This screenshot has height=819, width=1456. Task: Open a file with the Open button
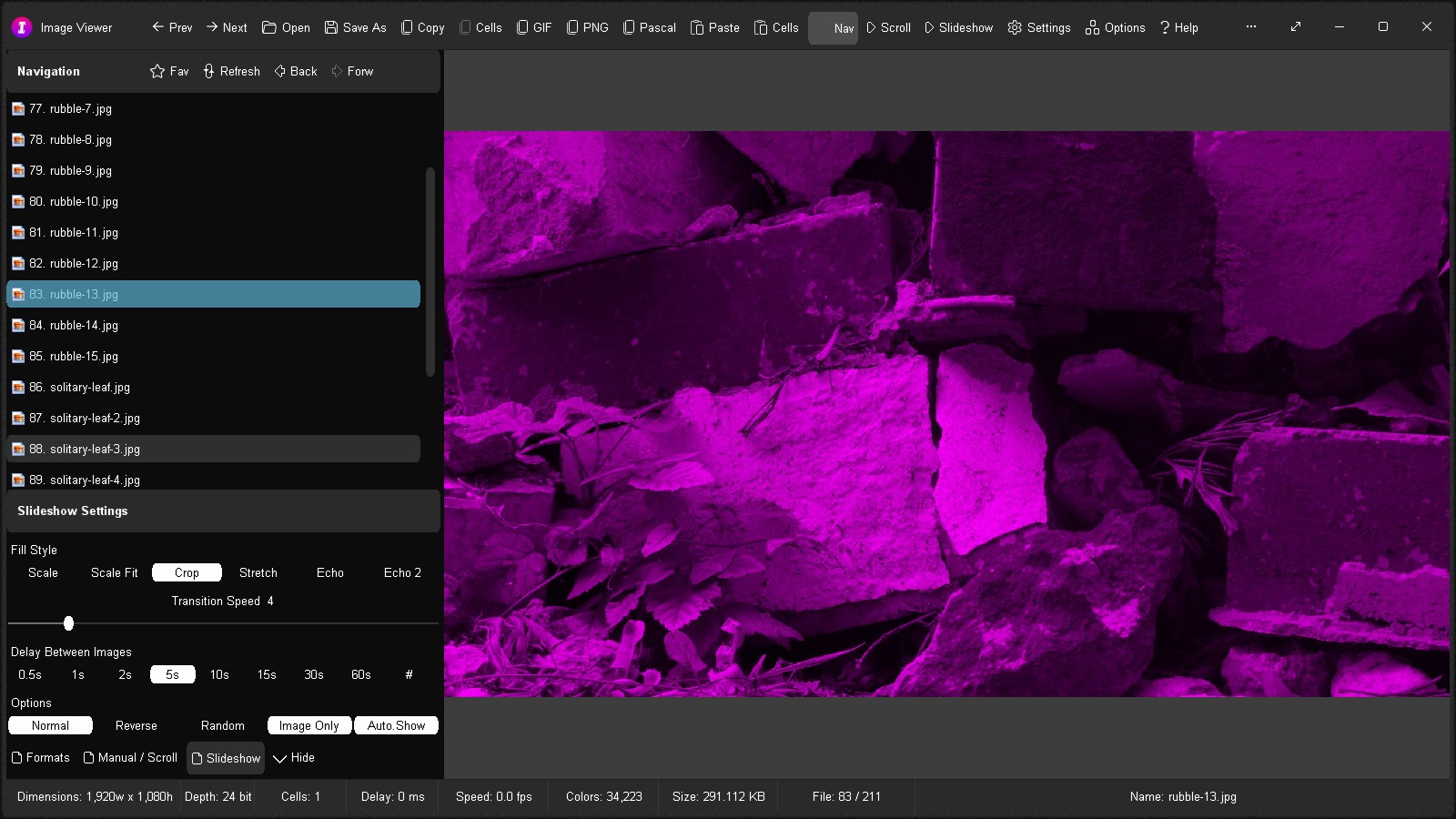(x=286, y=27)
